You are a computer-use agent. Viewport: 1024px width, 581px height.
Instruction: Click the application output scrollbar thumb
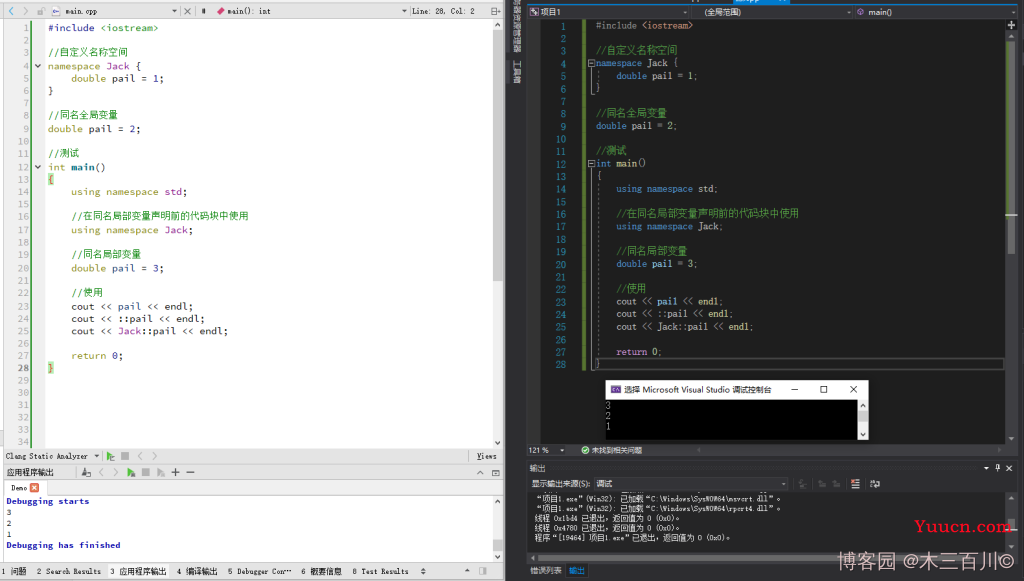(498, 545)
